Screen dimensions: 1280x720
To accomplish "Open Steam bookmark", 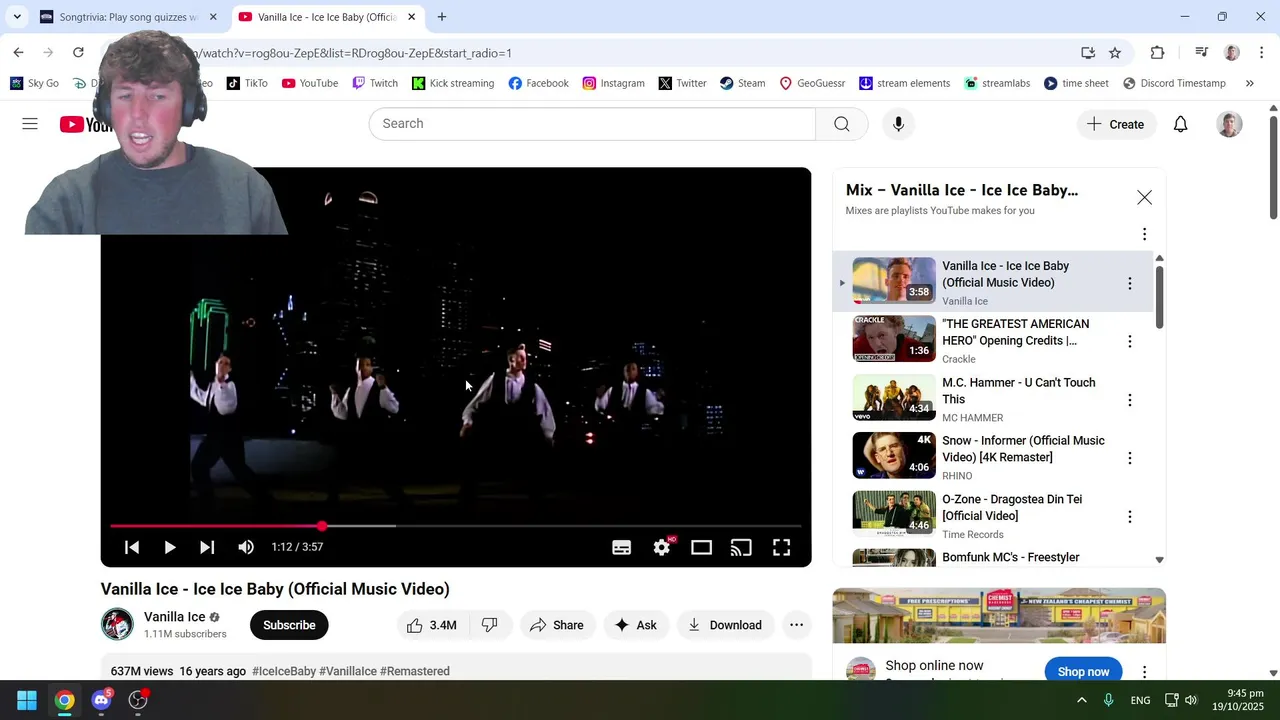I will point(742,83).
